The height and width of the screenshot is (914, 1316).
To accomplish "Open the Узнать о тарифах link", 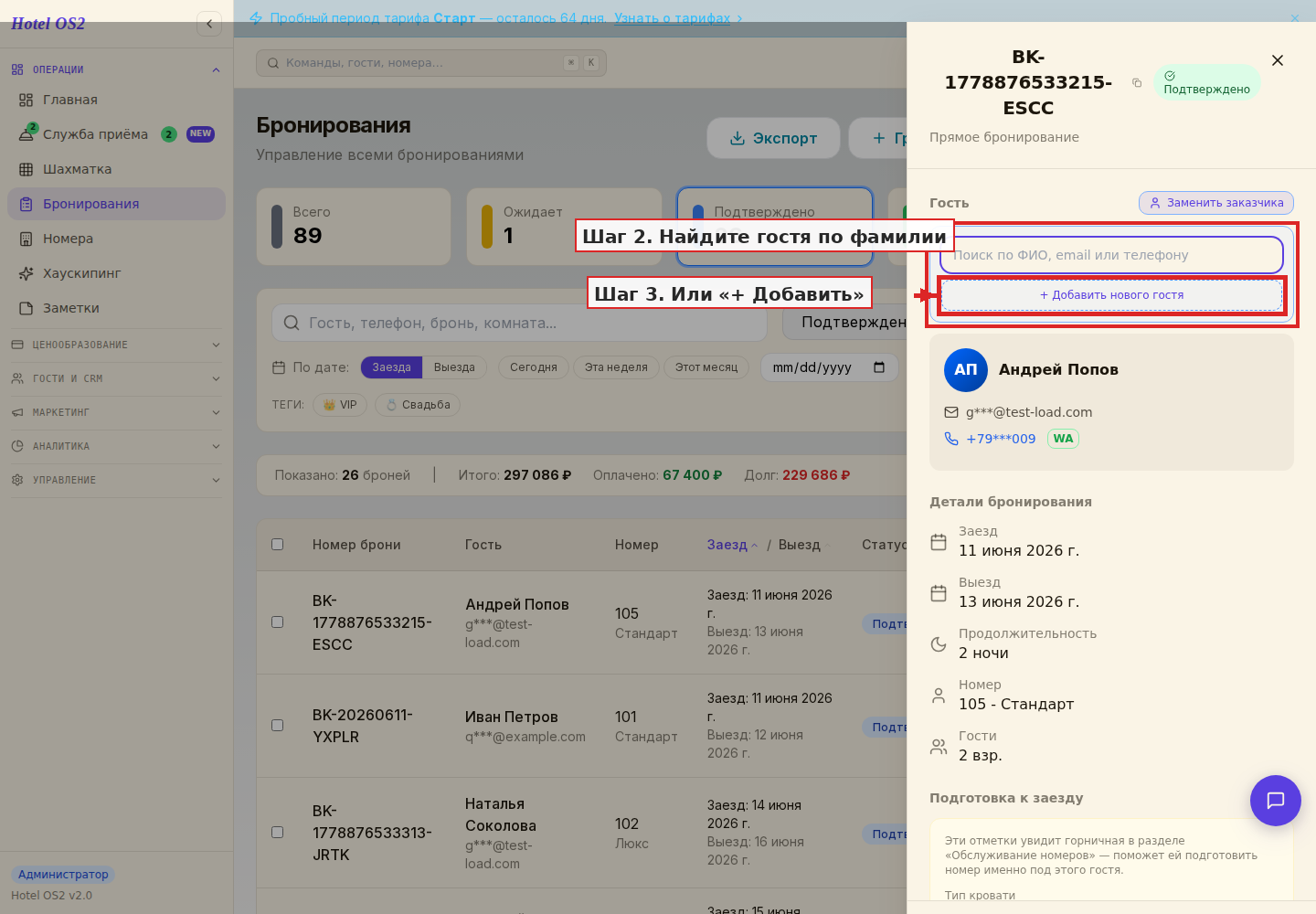I will pyautogui.click(x=672, y=18).
